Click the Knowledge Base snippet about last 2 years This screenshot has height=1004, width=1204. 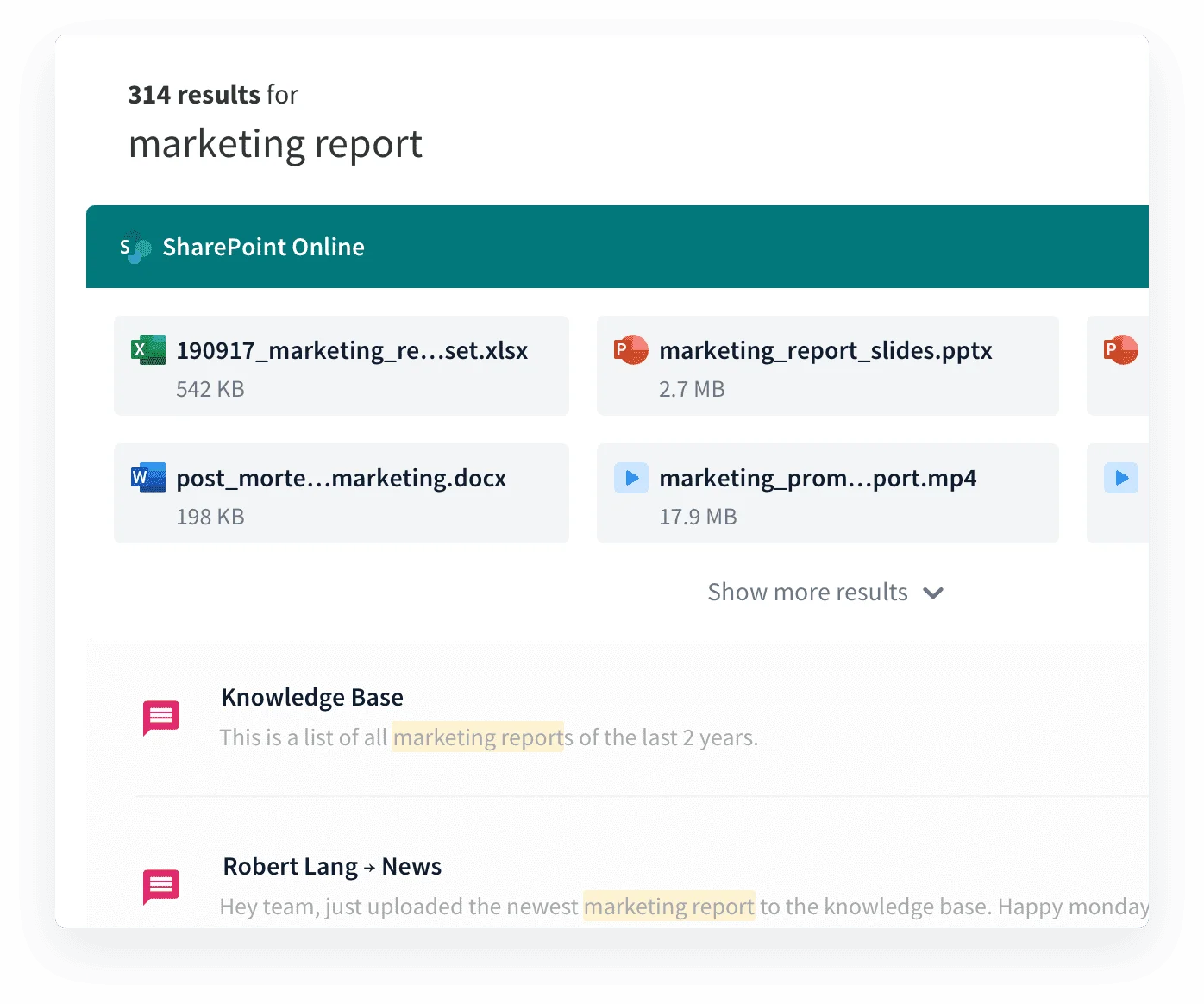click(x=489, y=737)
